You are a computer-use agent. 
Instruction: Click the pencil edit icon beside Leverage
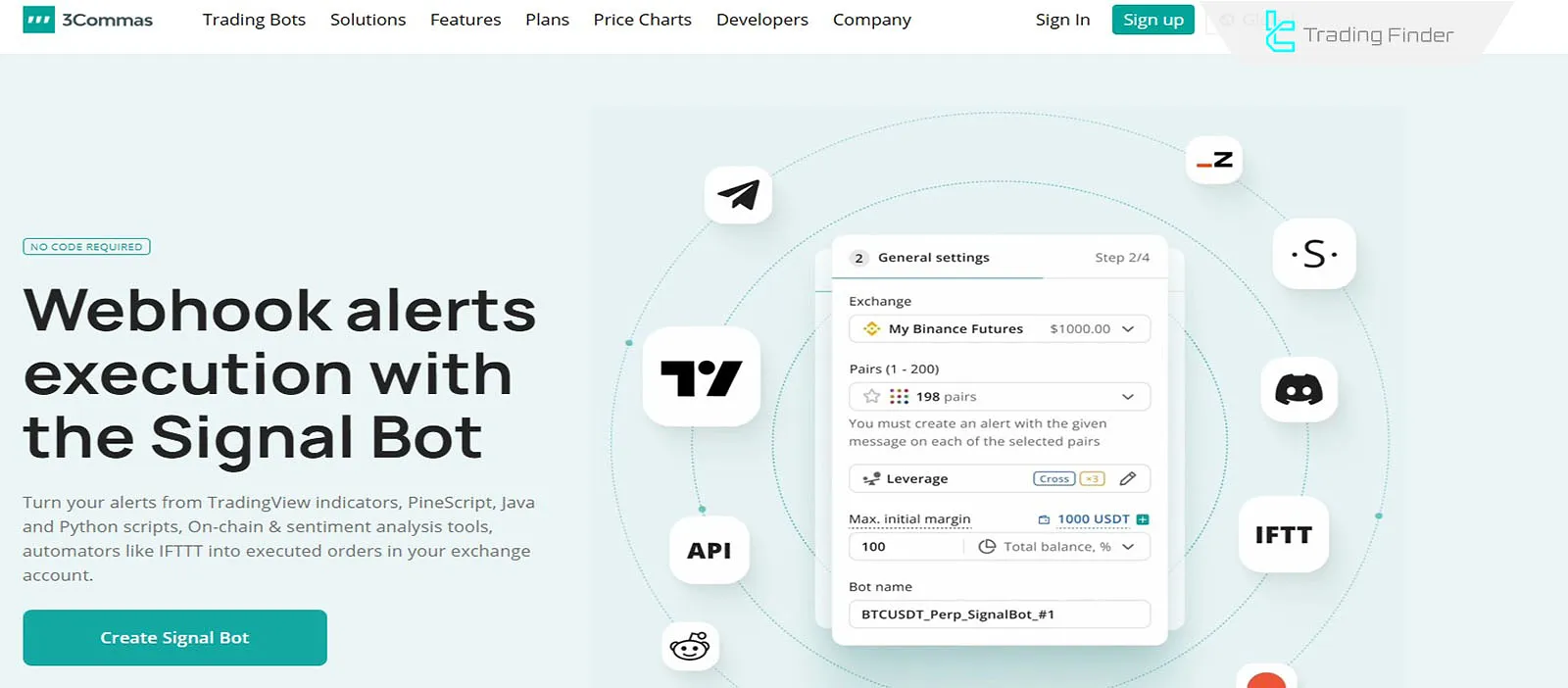pyautogui.click(x=1128, y=478)
